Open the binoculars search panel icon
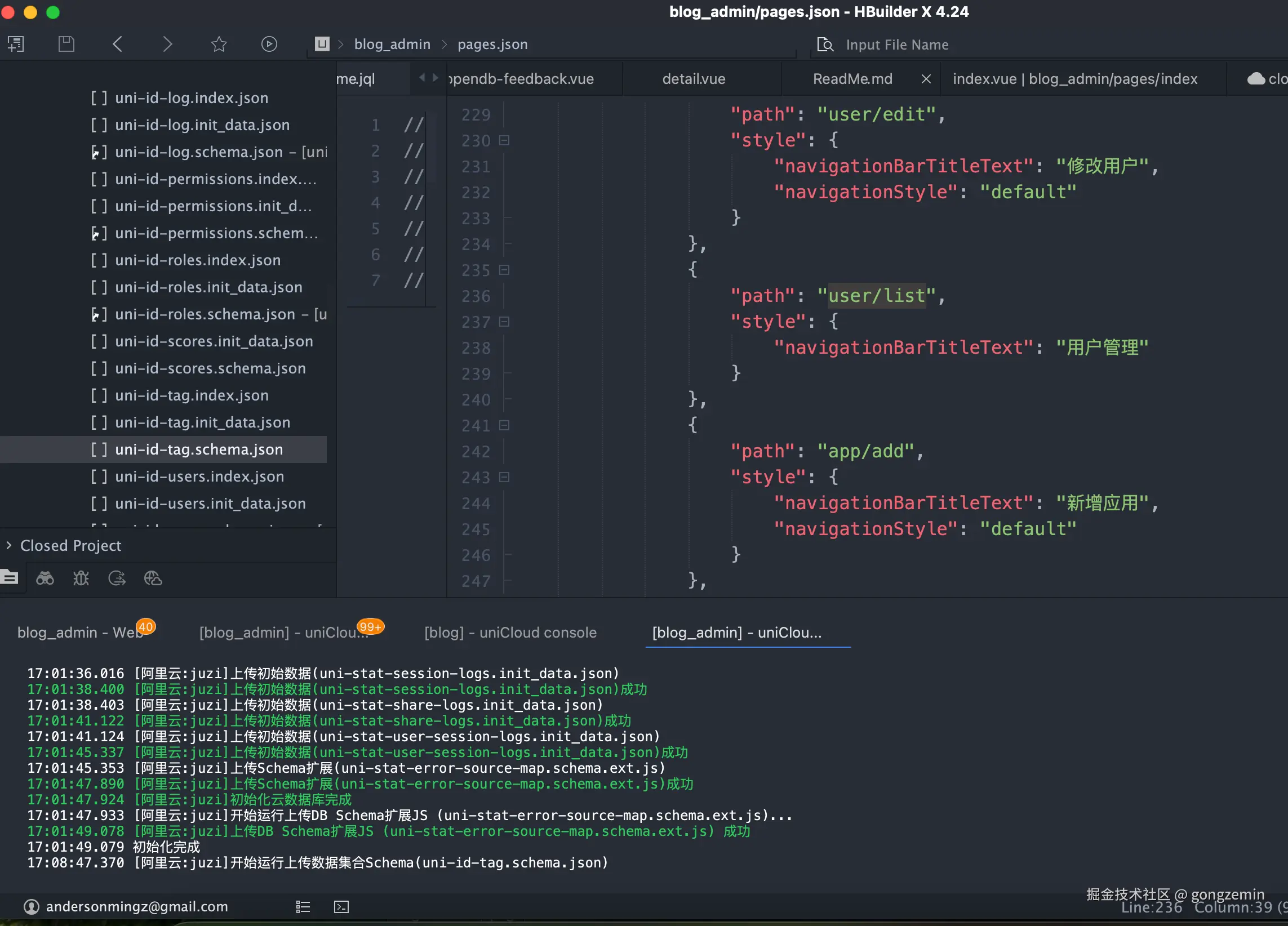 tap(45, 578)
